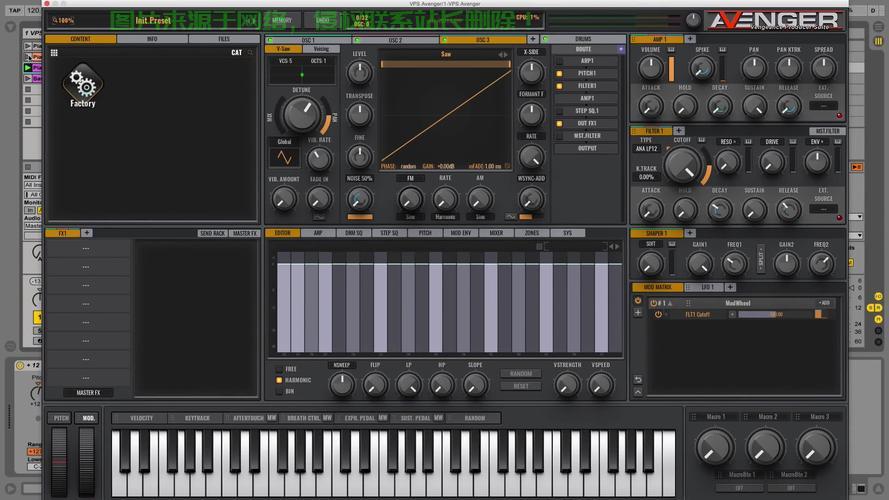Switch to the MIXER tab
889x500 pixels.
click(x=496, y=233)
